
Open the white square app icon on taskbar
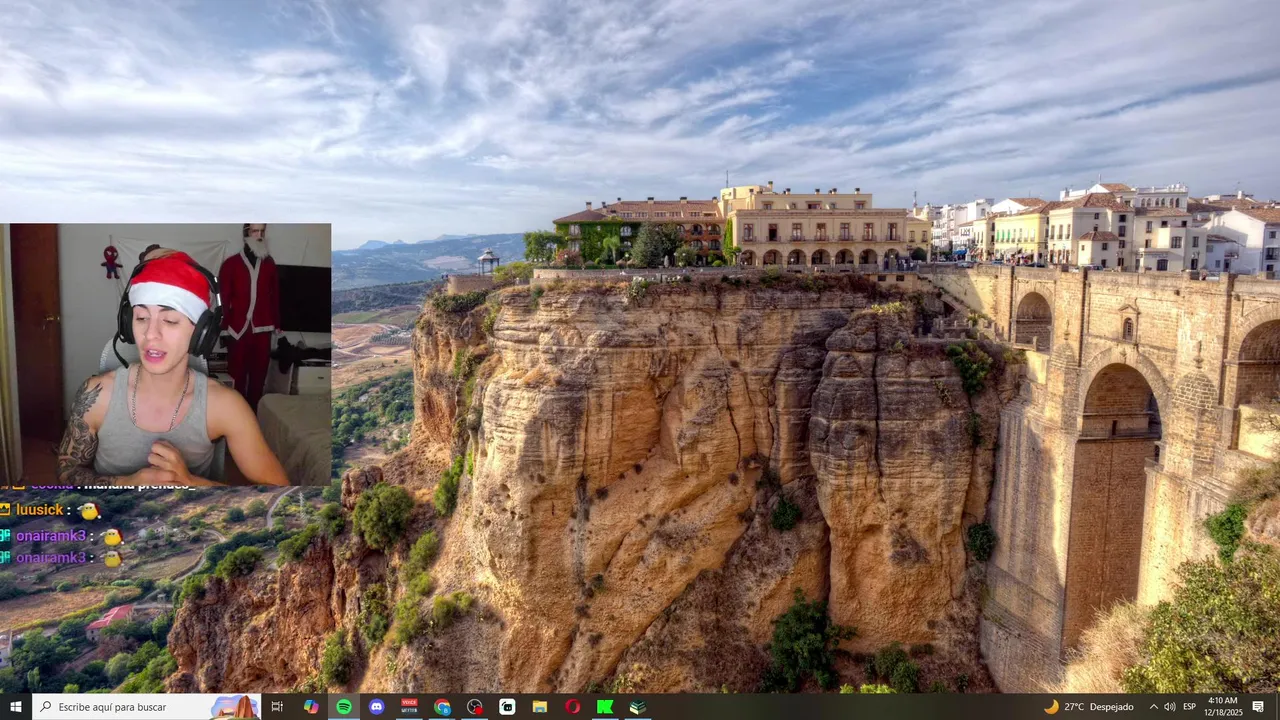pyautogui.click(x=507, y=707)
